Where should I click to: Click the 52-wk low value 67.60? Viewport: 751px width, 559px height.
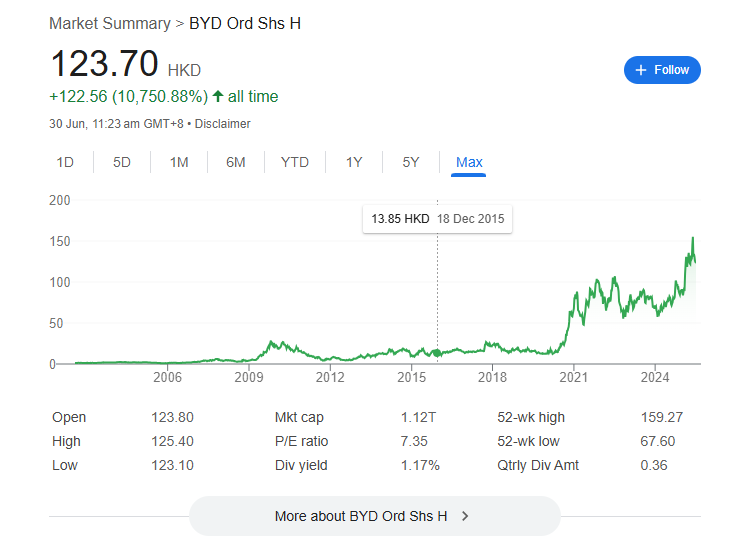tap(658, 441)
